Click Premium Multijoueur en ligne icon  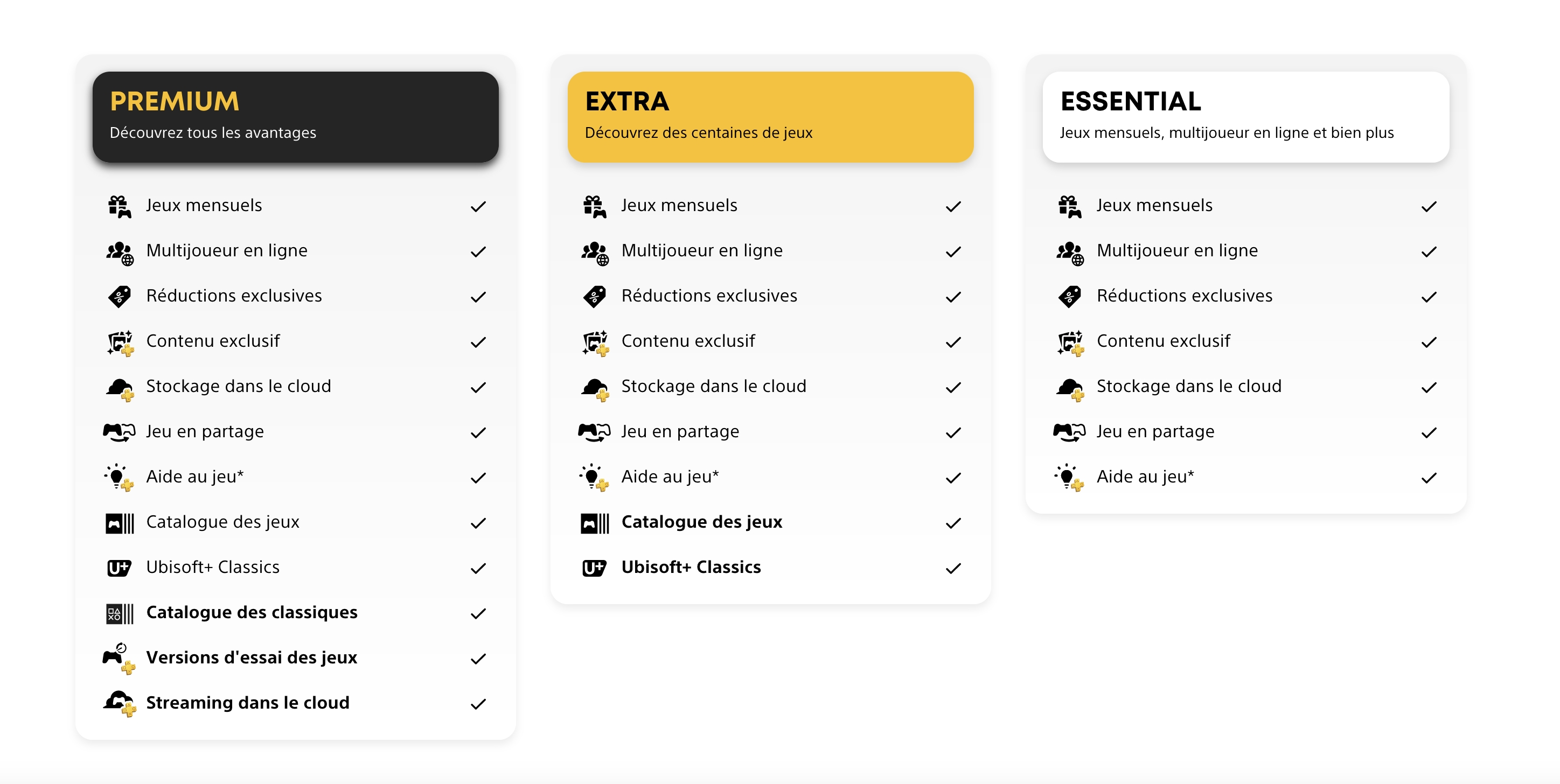[119, 252]
